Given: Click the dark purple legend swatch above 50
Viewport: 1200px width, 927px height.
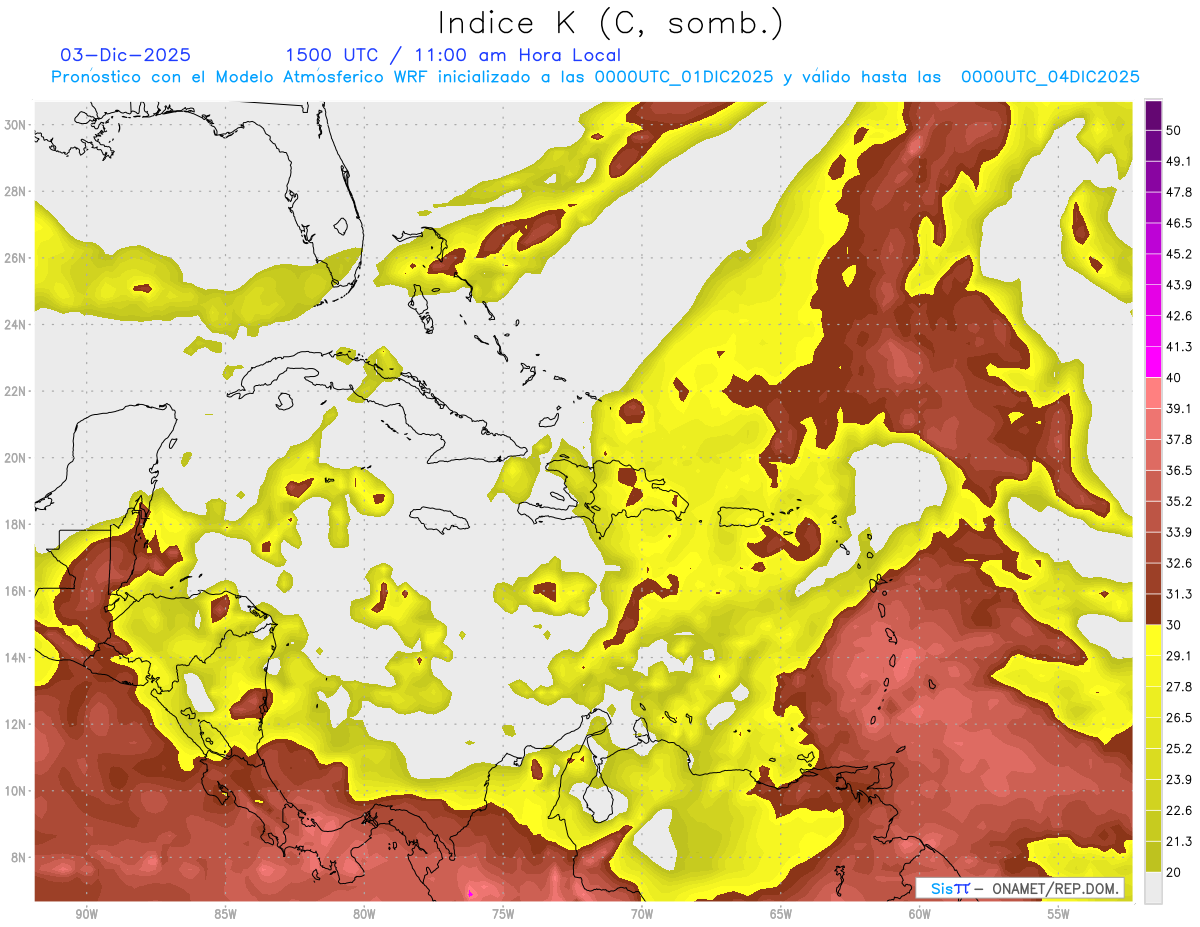Looking at the screenshot, I should (1153, 115).
